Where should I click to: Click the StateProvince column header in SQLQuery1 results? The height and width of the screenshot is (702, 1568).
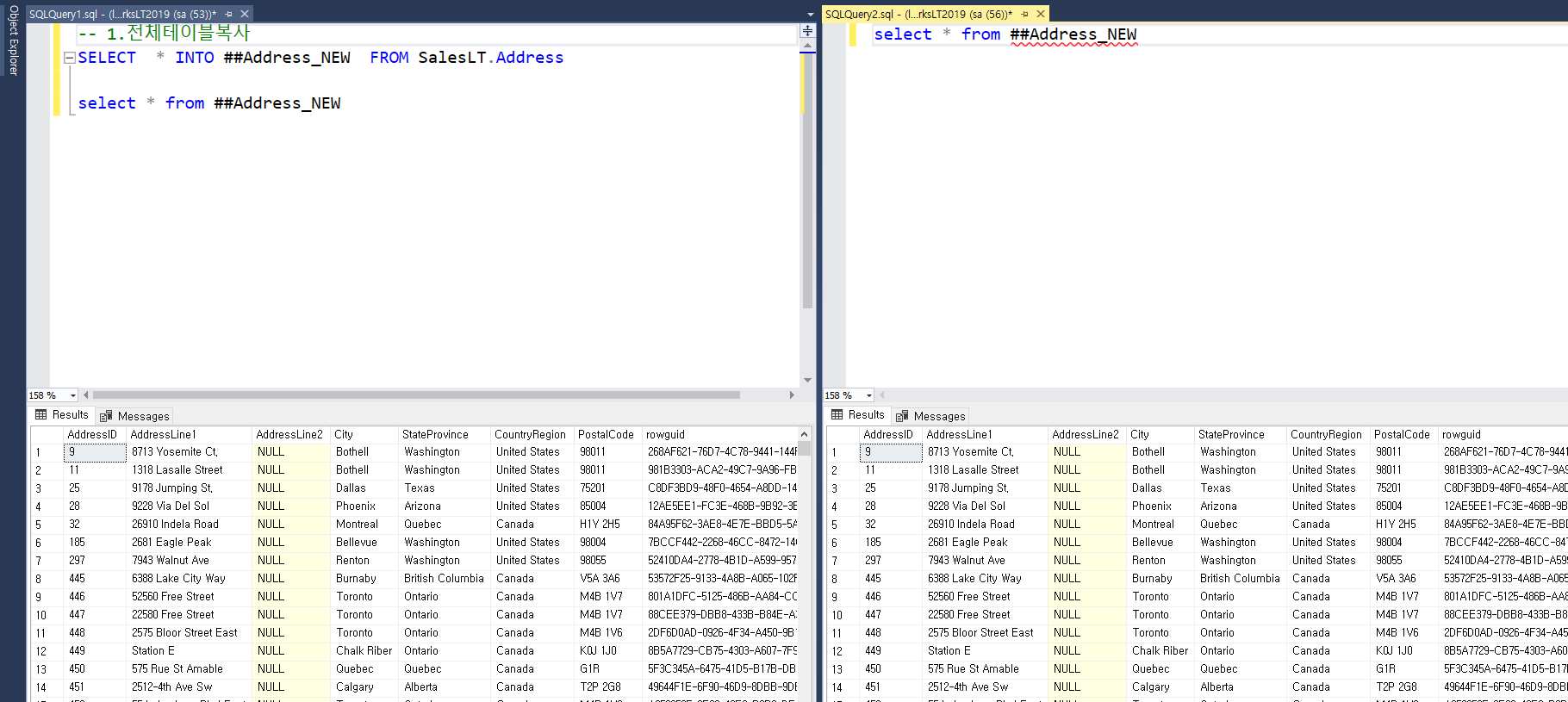coord(445,435)
